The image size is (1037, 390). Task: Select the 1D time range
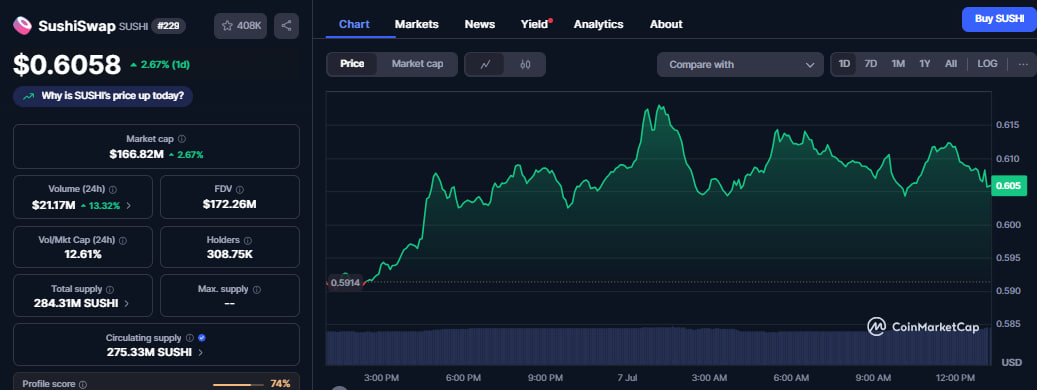coord(844,64)
